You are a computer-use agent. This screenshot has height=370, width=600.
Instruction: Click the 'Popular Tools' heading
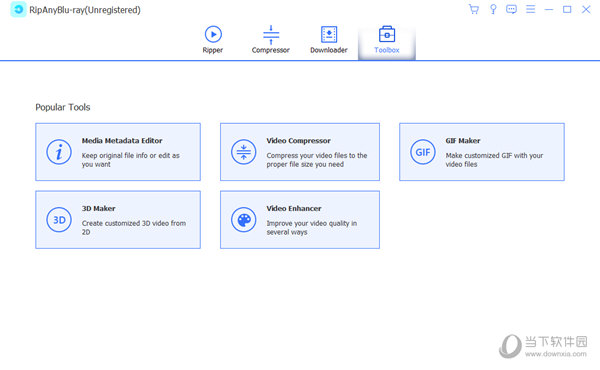63,107
